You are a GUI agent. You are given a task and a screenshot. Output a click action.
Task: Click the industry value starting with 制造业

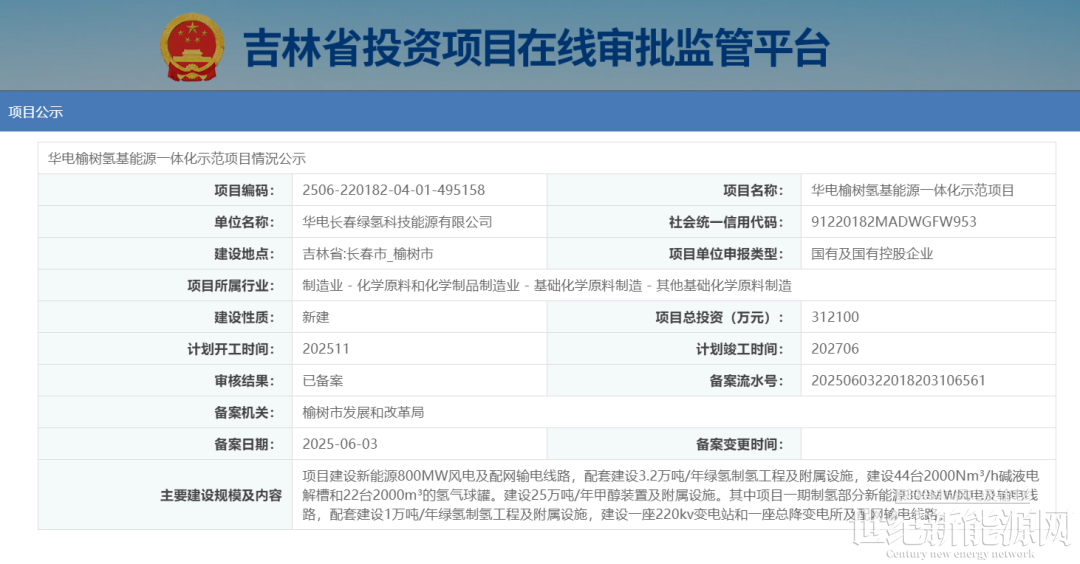pyautogui.click(x=546, y=286)
